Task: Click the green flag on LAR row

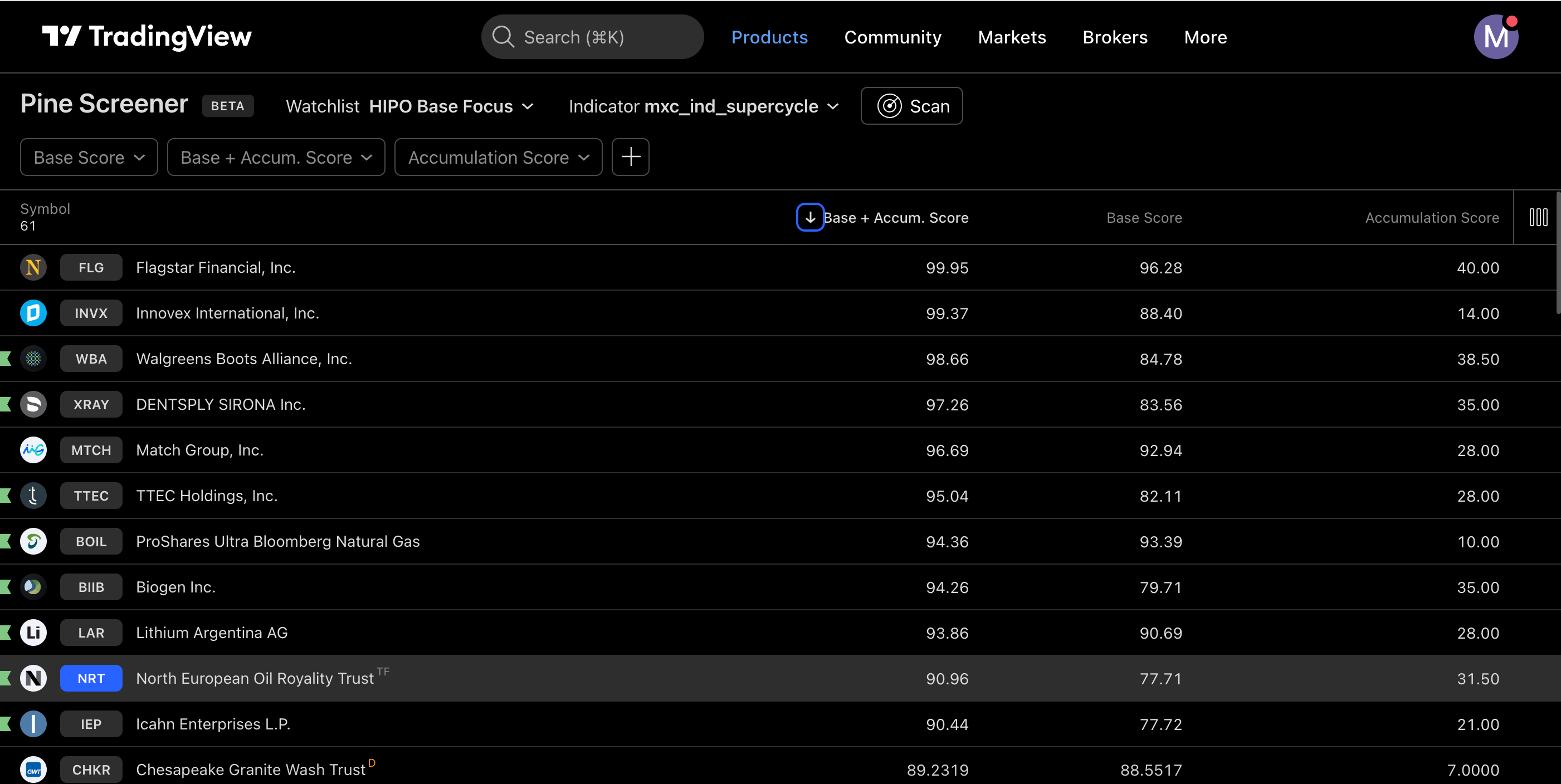Action: point(6,633)
